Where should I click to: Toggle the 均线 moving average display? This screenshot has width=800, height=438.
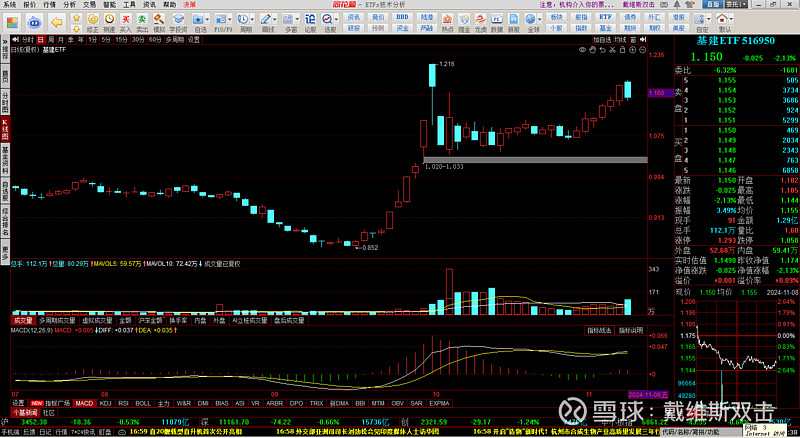click(x=620, y=39)
